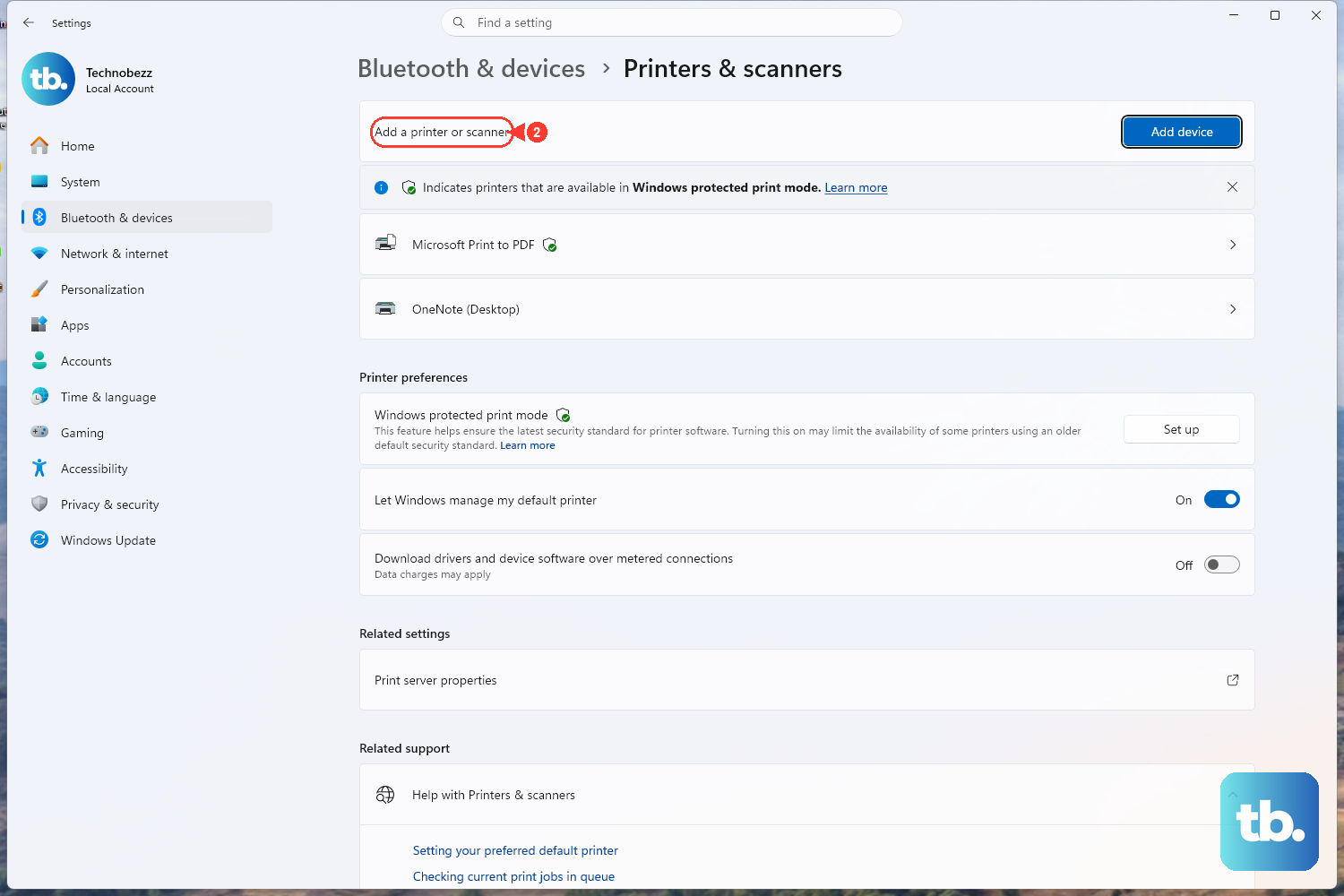Viewport: 1344px width, 896px height.
Task: Click the Accessibility figure icon
Action: [39, 468]
